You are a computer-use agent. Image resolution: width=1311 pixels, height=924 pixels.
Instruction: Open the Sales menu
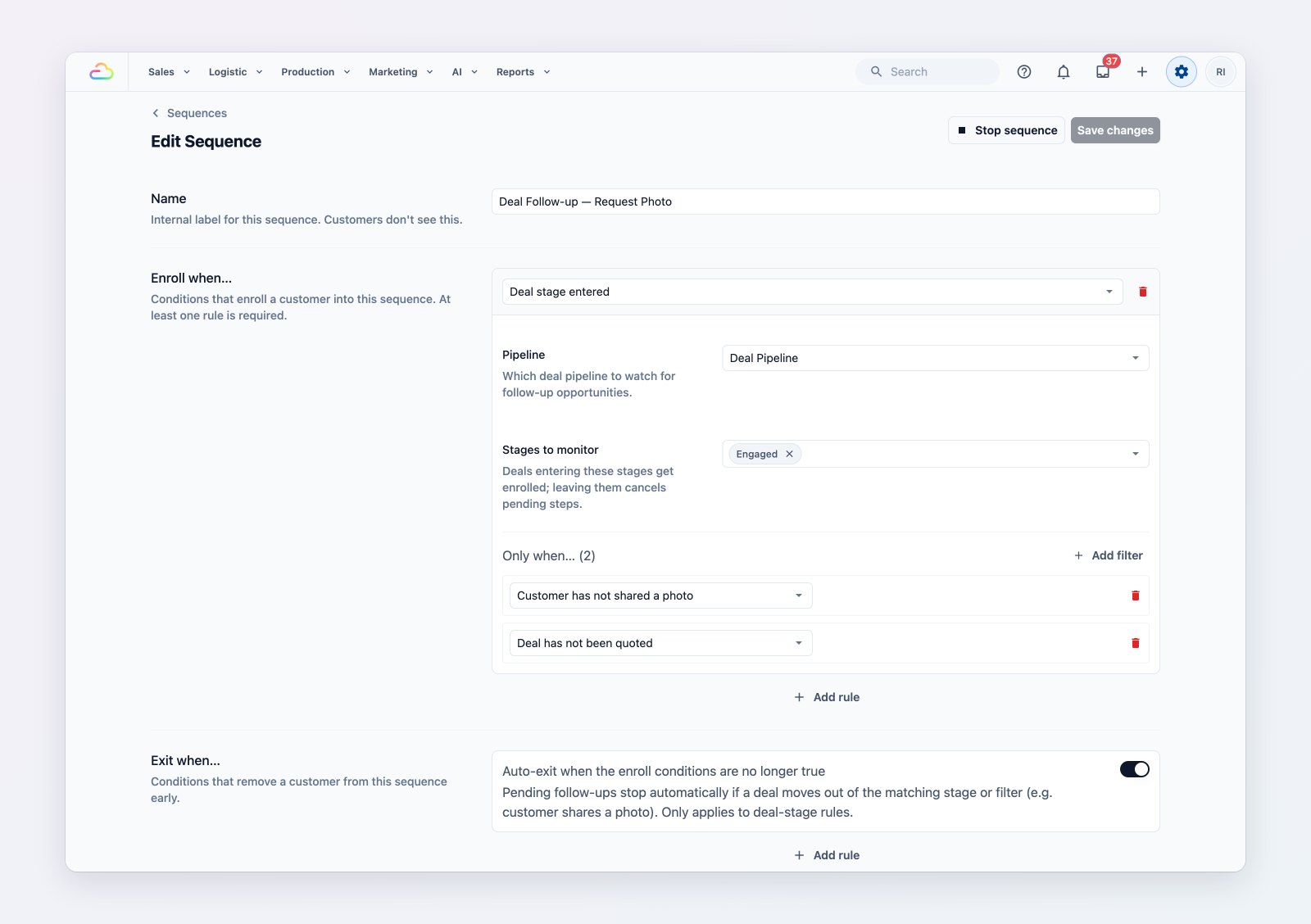[169, 72]
